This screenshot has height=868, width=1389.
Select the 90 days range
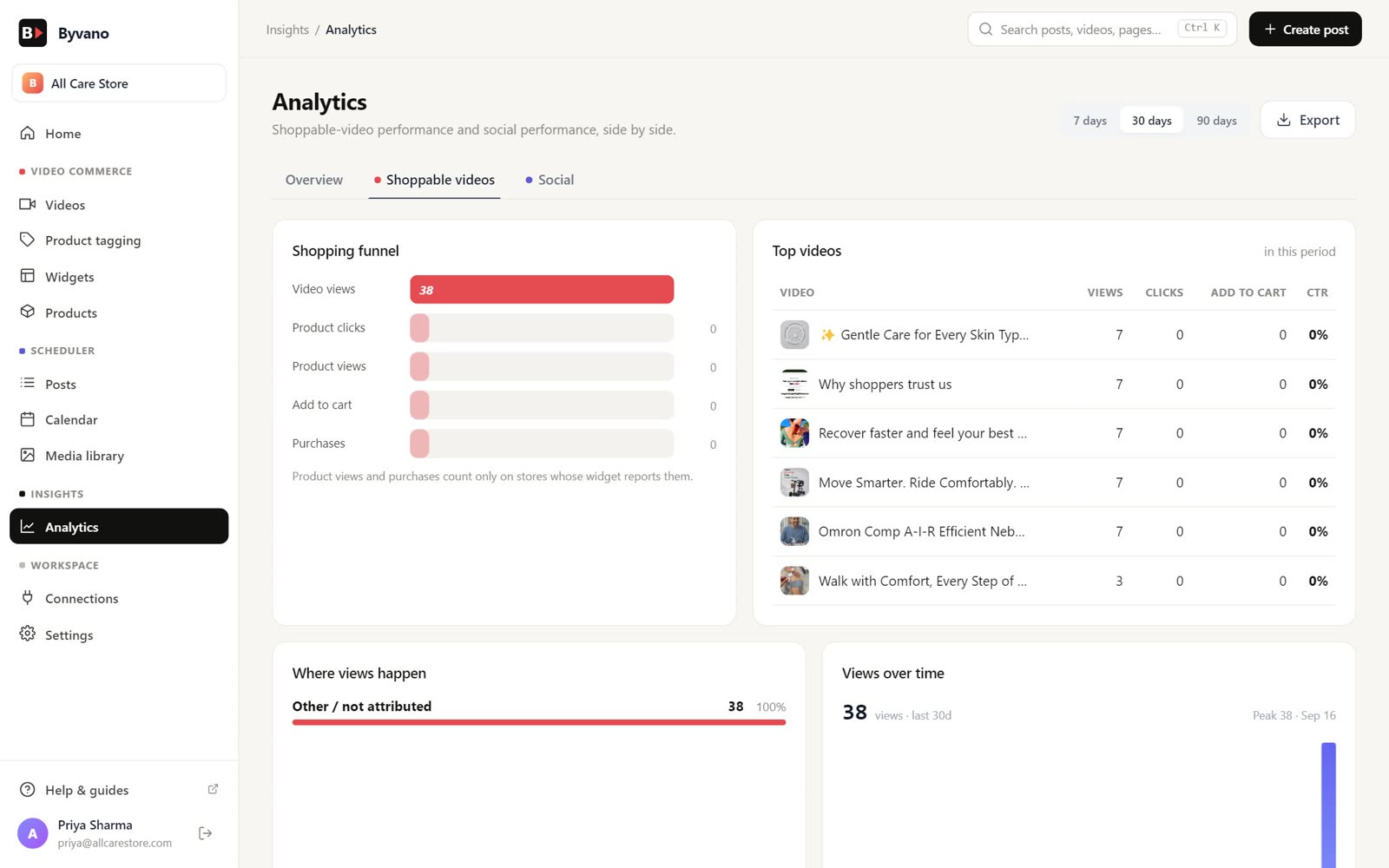pos(1216,121)
